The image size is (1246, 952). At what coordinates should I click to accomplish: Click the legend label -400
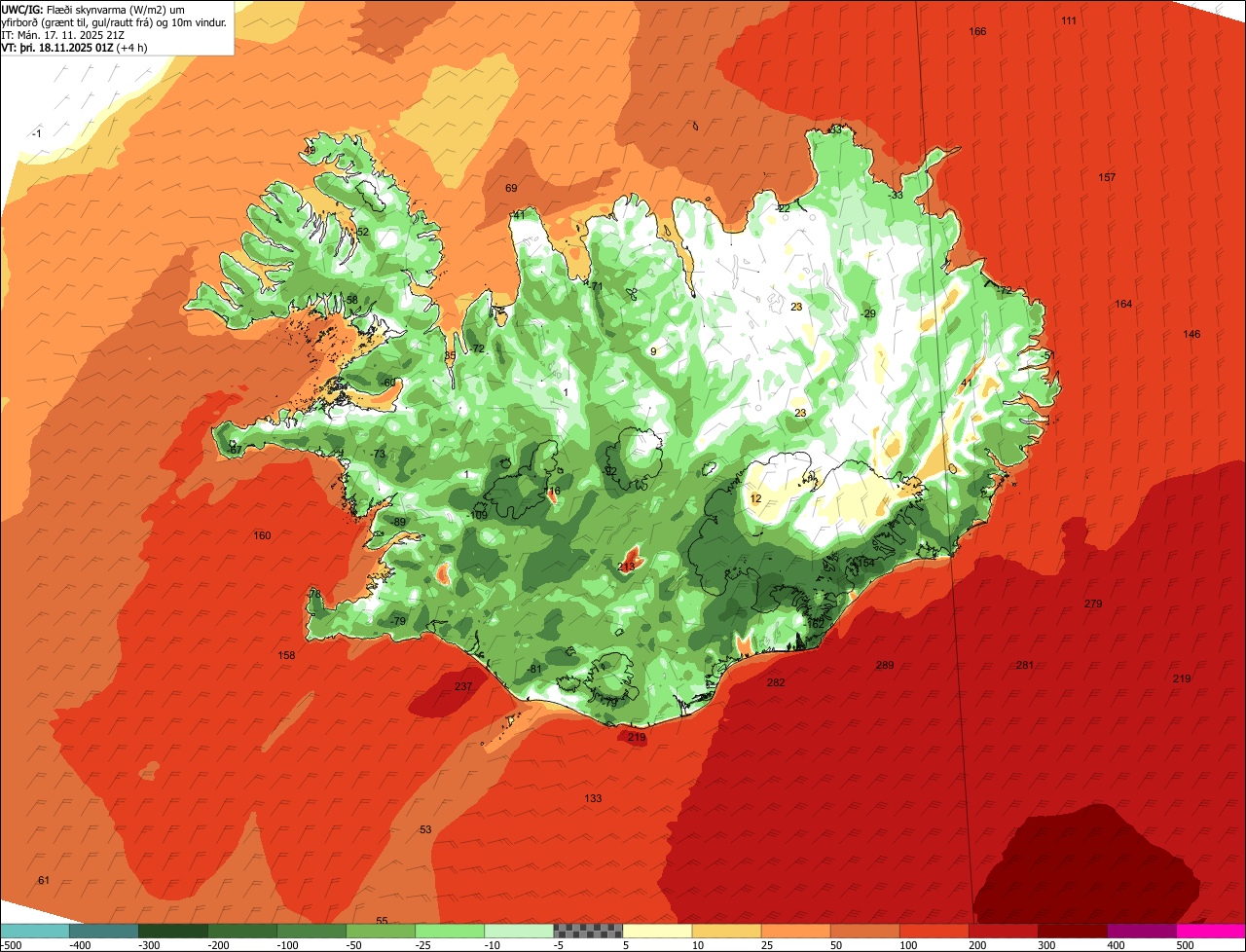click(80, 945)
